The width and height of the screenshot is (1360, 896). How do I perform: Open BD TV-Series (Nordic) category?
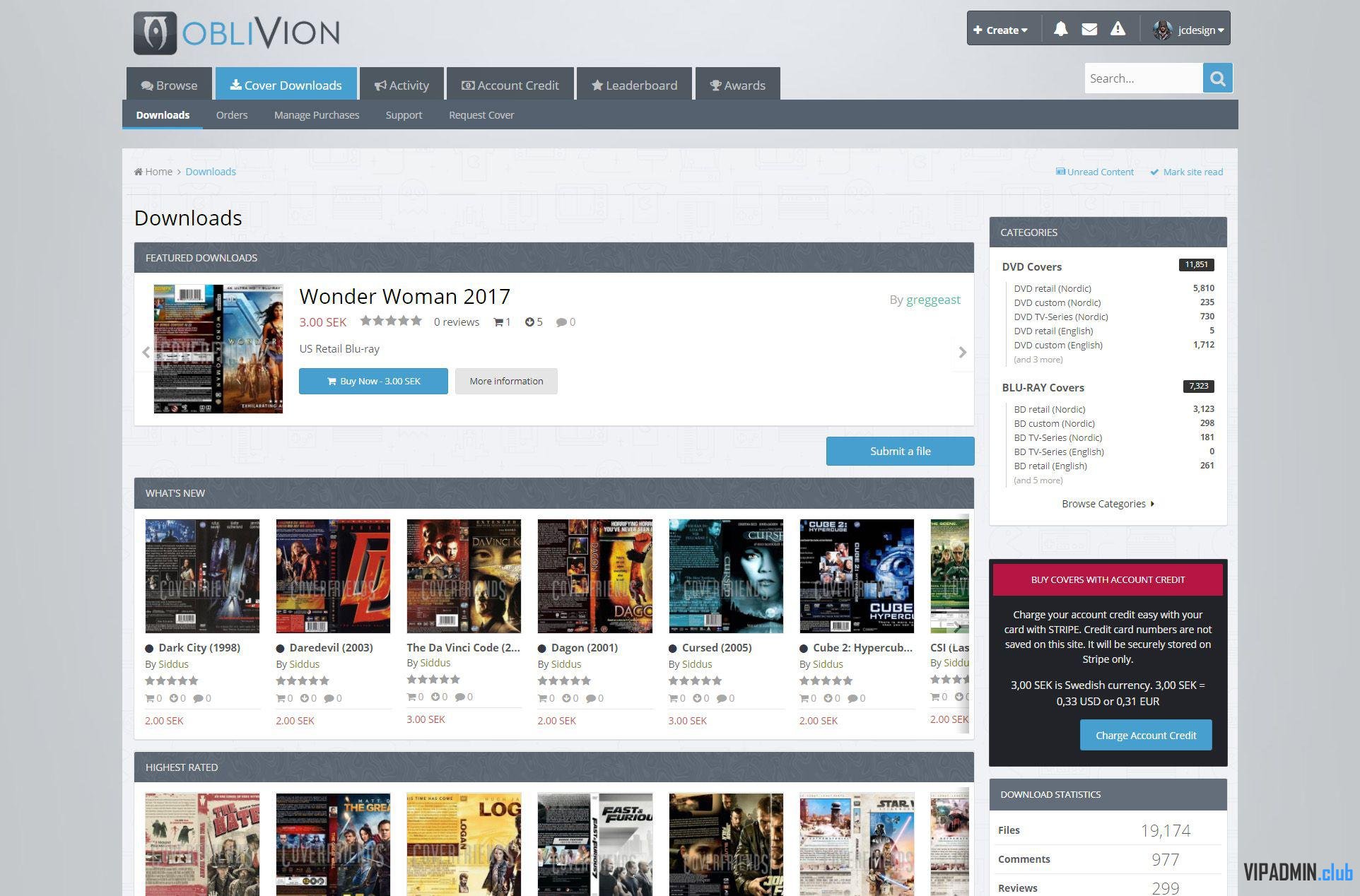[x=1057, y=437]
